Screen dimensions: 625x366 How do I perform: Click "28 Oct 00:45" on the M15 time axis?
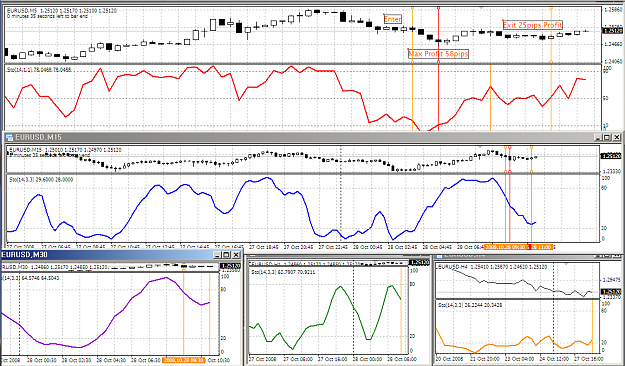pyautogui.click(x=368, y=247)
